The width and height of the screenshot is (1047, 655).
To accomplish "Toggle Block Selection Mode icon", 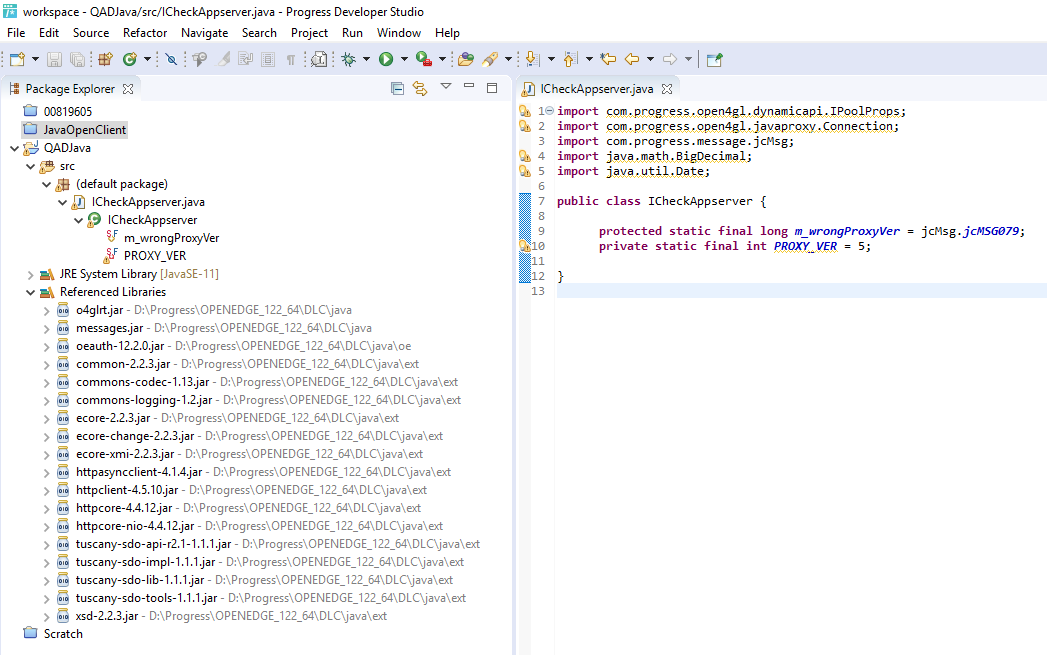I will [268, 59].
